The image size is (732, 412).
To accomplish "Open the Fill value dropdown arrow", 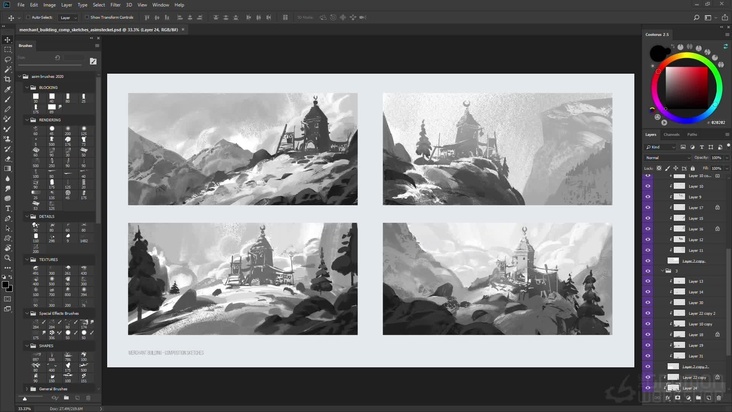I will point(726,168).
